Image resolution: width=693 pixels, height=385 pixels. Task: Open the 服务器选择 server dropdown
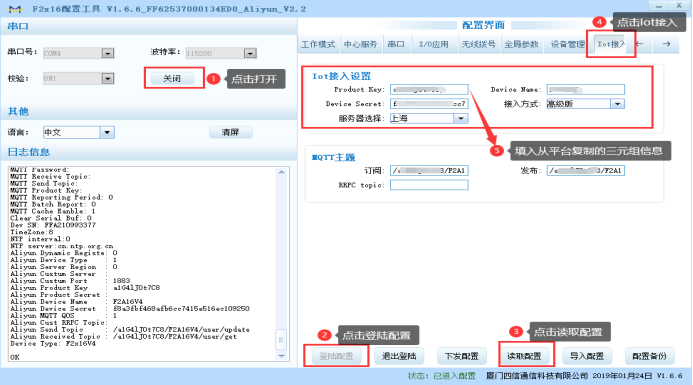point(461,118)
